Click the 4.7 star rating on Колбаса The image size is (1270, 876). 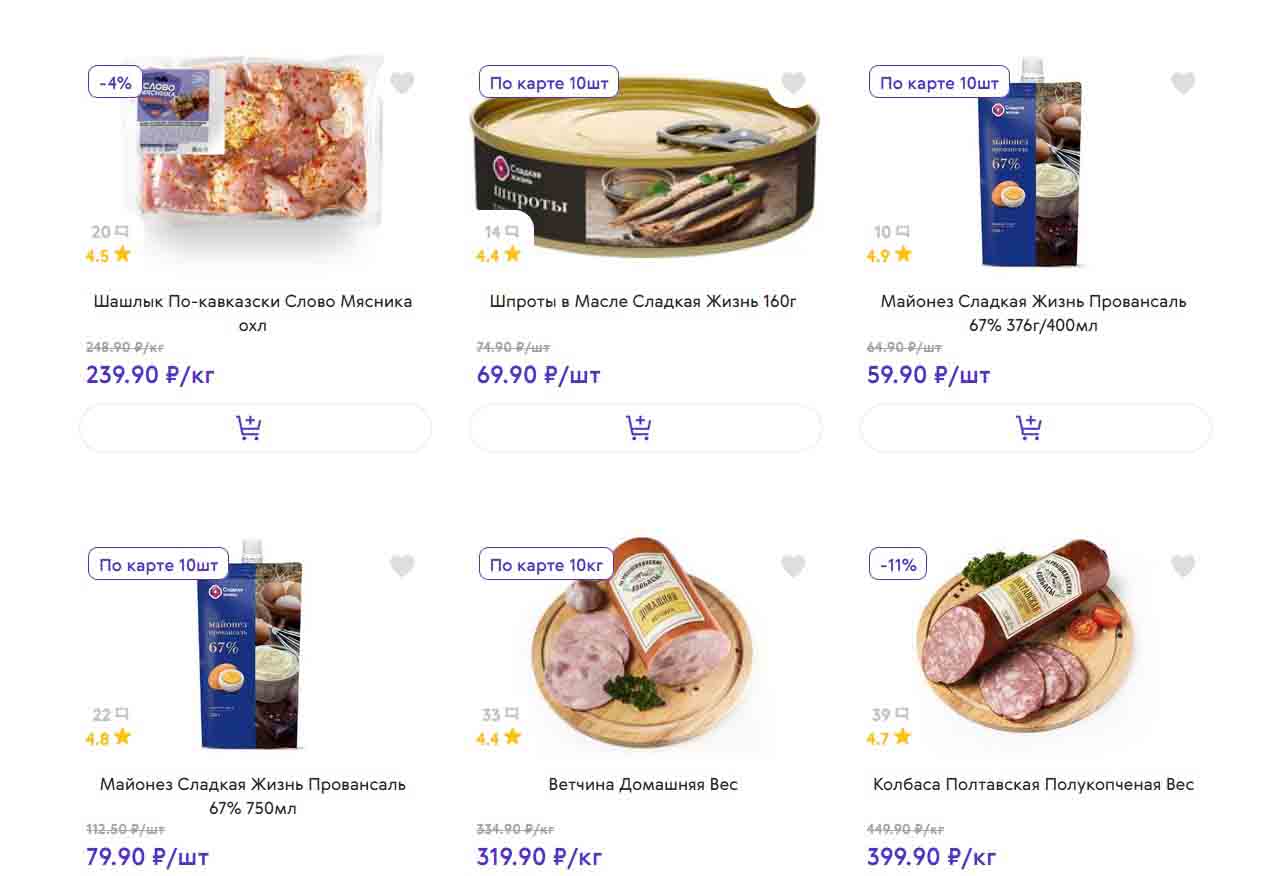889,739
